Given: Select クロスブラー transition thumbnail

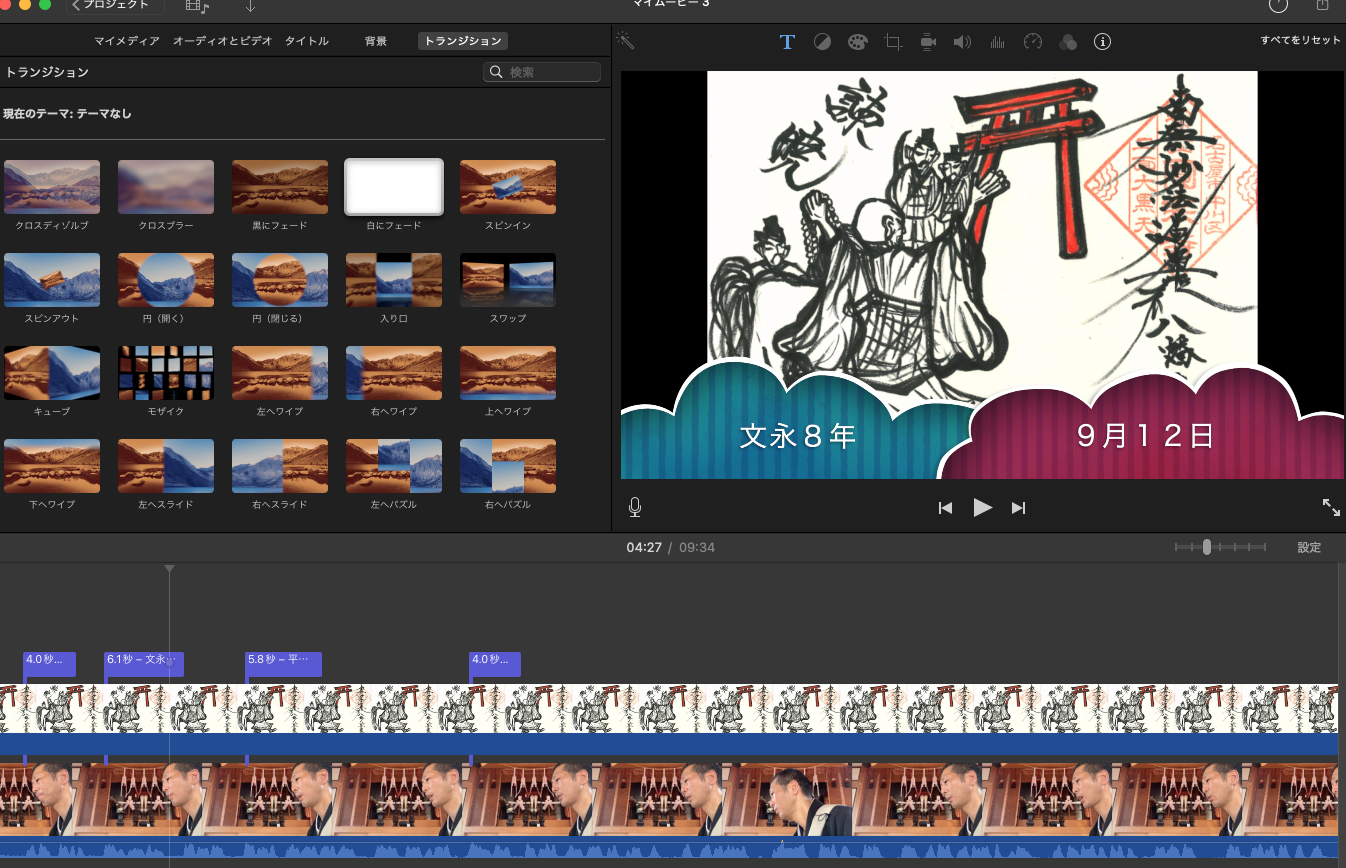Looking at the screenshot, I should (166, 187).
